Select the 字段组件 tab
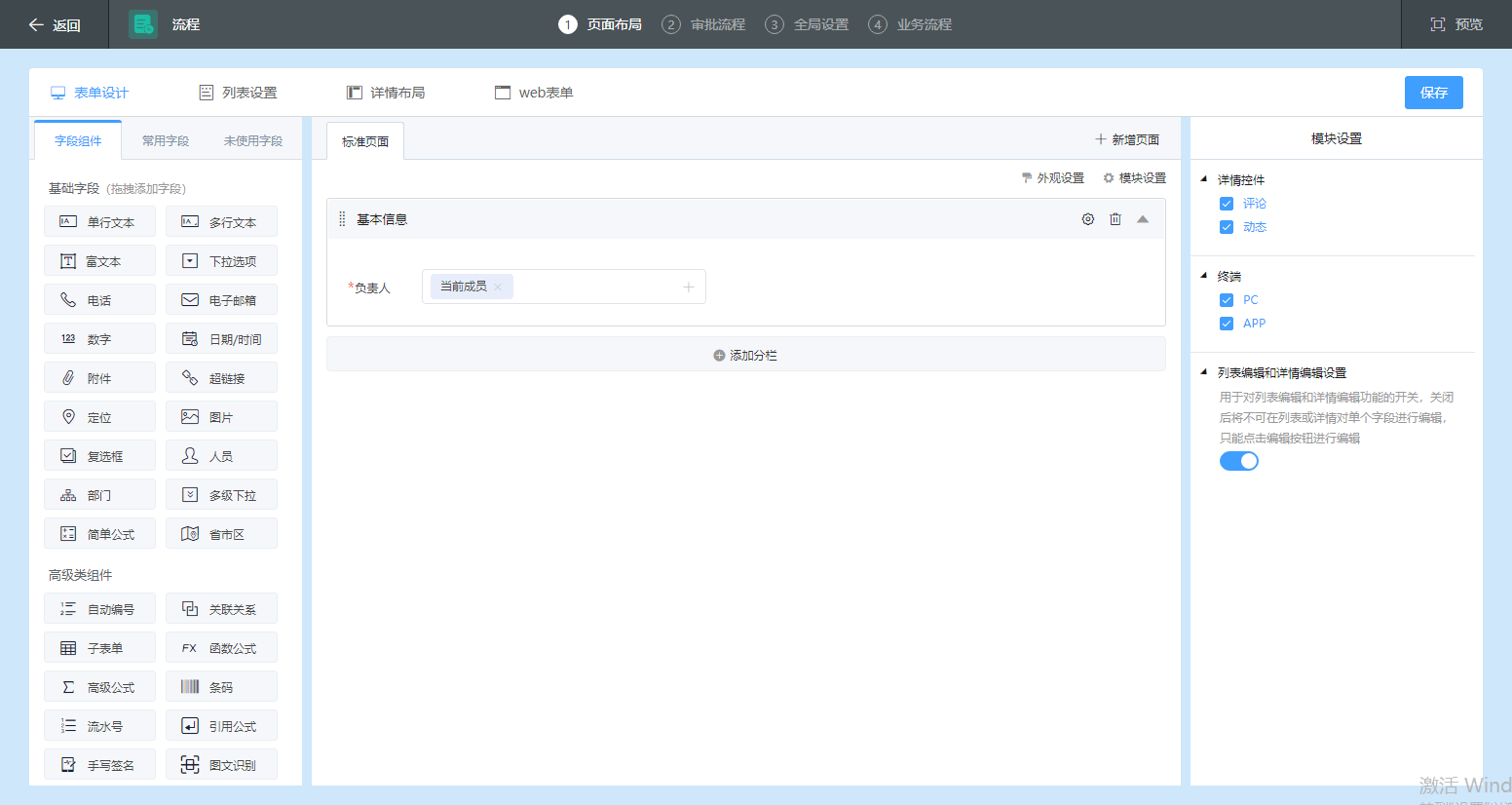 click(78, 140)
